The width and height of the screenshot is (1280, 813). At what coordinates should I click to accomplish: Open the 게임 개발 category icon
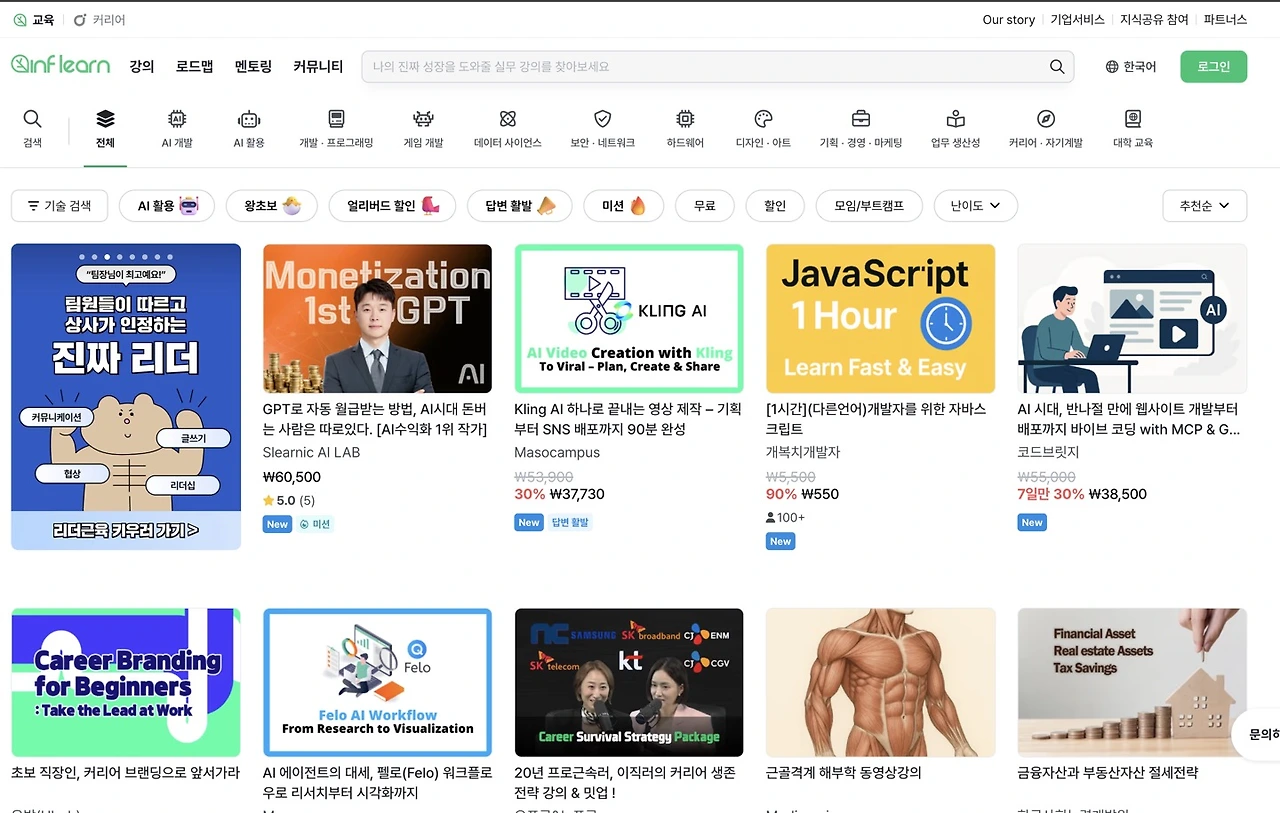[423, 119]
